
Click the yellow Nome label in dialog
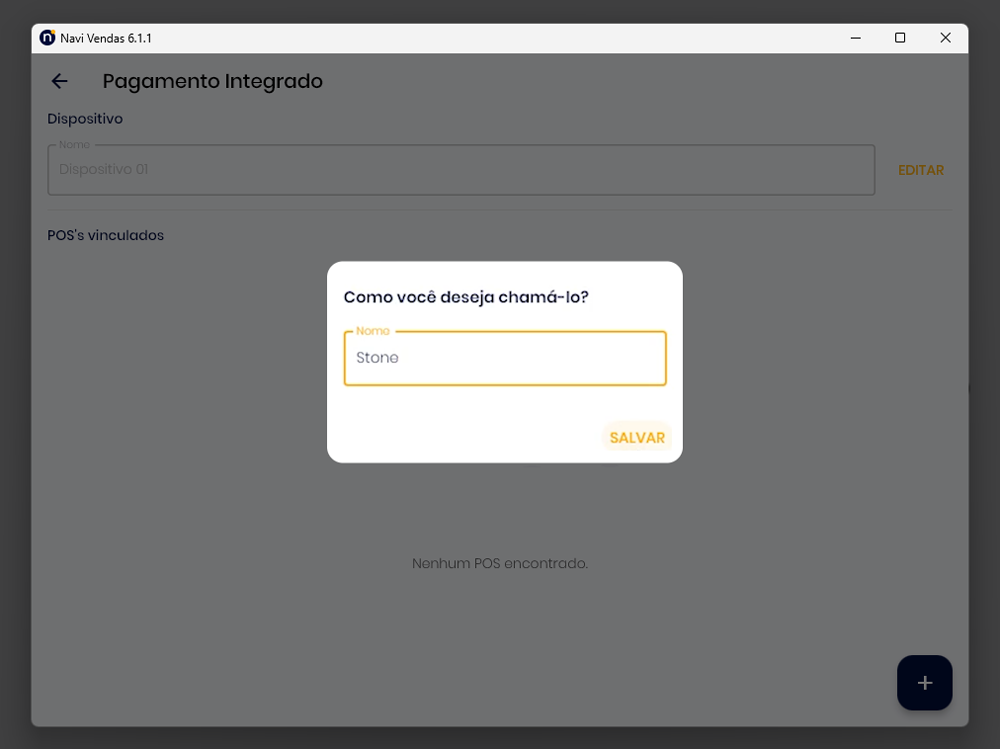point(373,331)
